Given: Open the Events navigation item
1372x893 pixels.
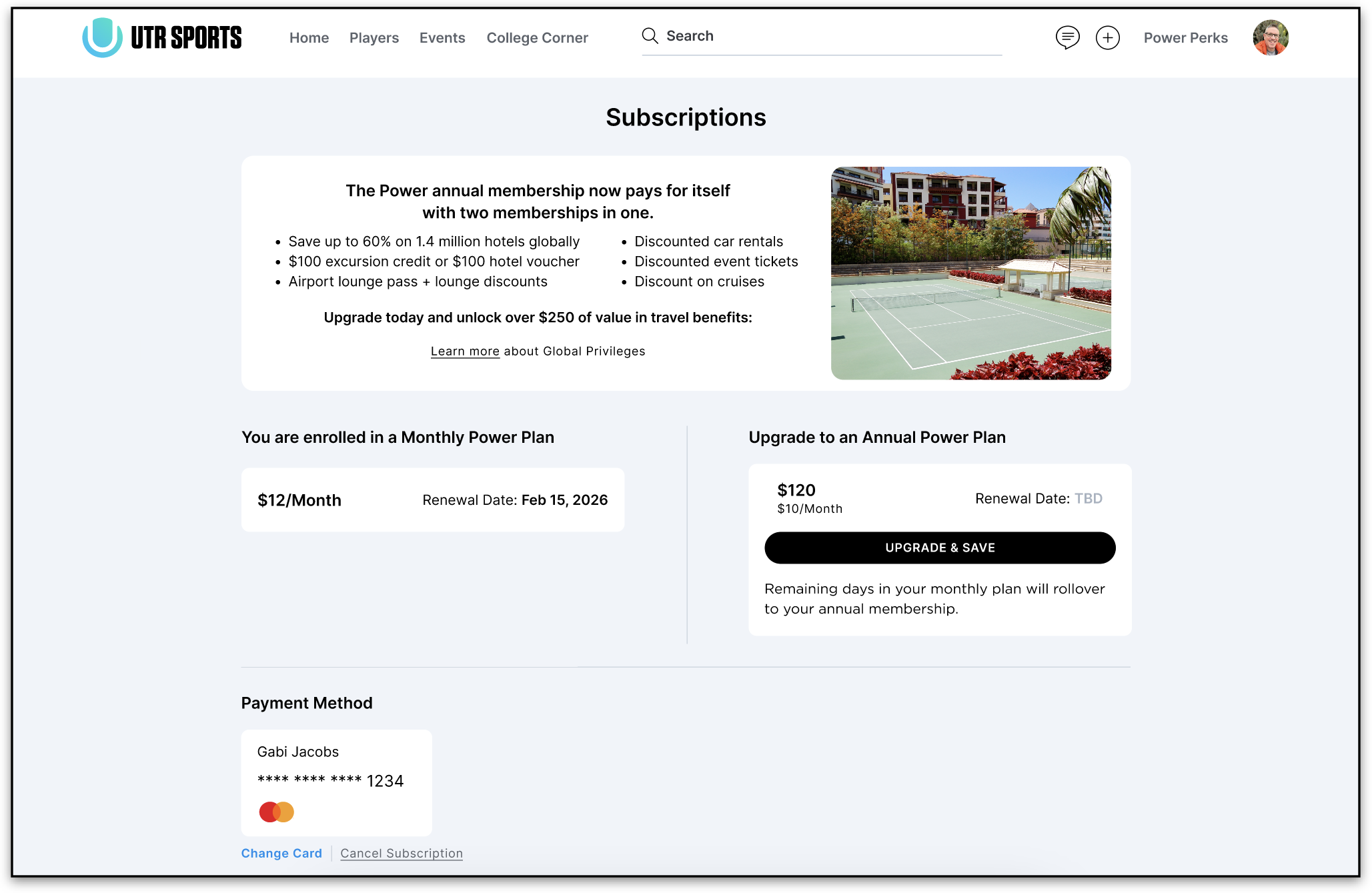Looking at the screenshot, I should tap(442, 38).
